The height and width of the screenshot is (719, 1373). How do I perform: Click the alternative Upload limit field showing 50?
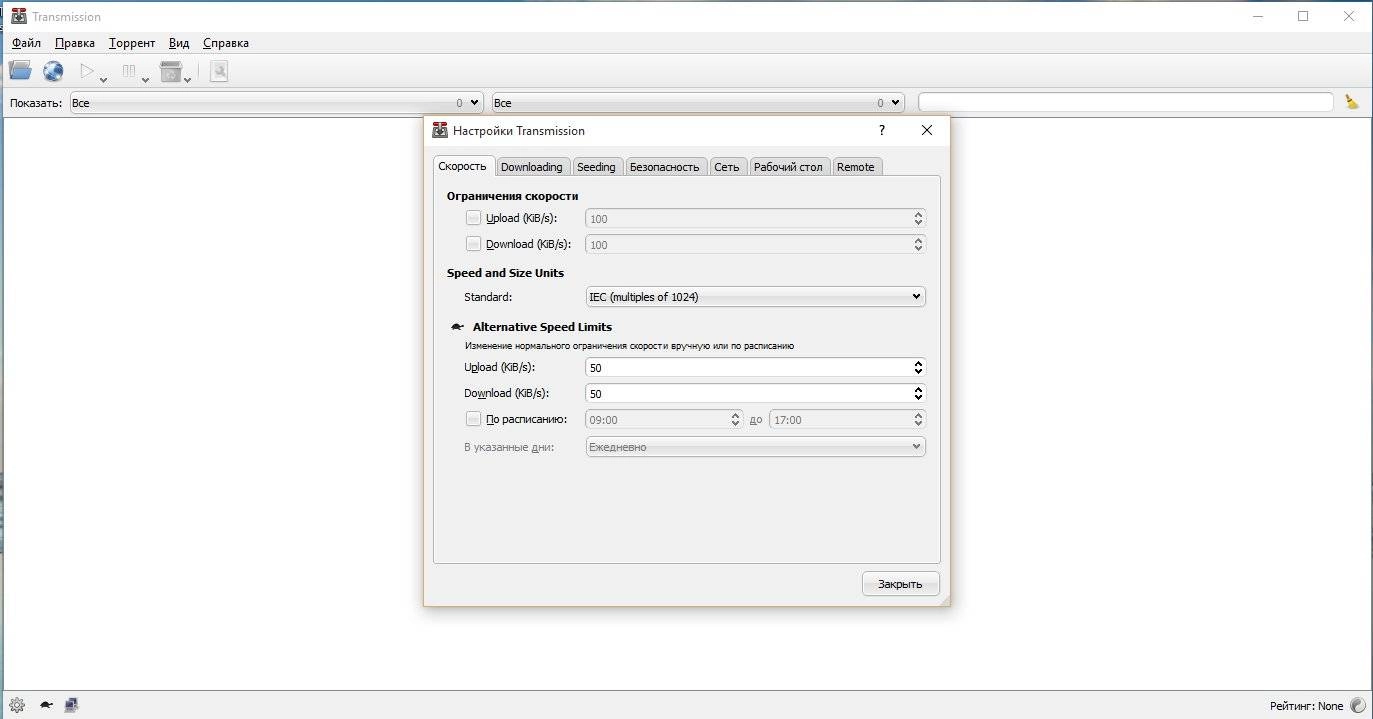point(755,368)
